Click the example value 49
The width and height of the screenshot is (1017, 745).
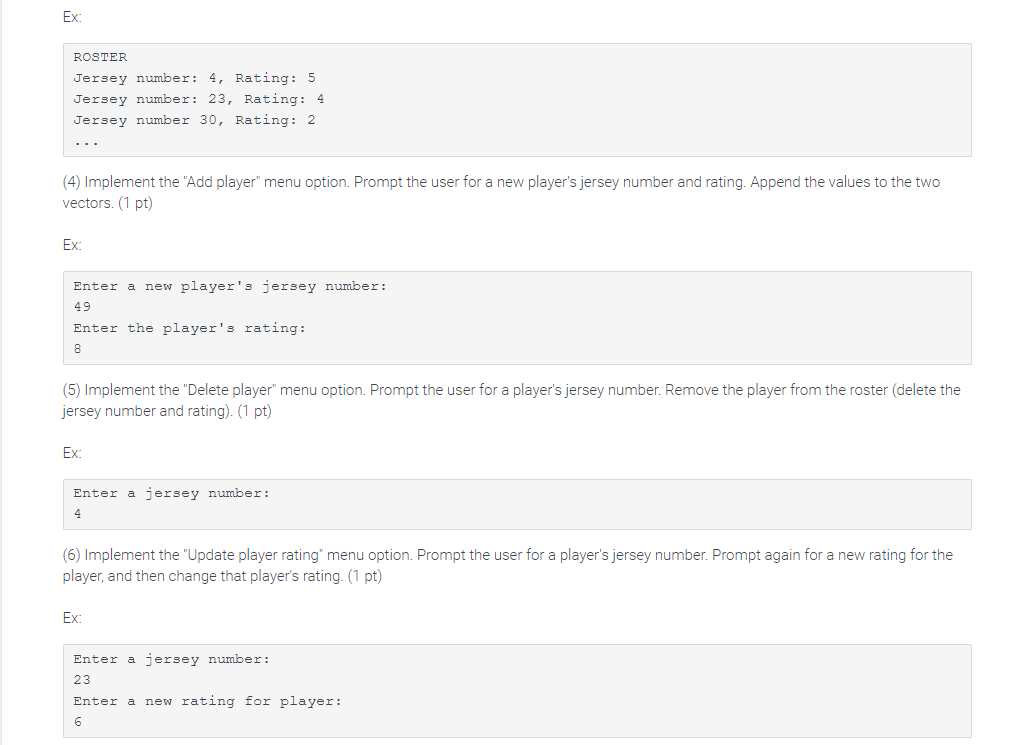(x=82, y=307)
